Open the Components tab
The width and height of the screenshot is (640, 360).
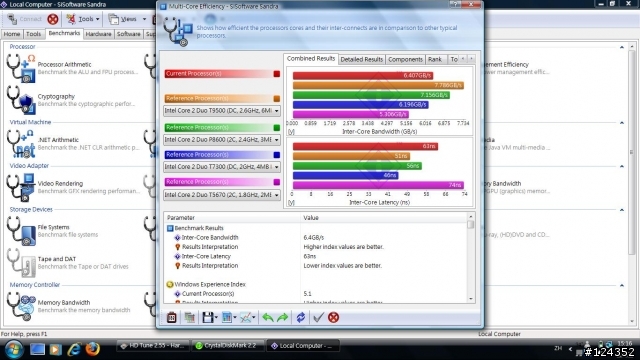(405, 60)
